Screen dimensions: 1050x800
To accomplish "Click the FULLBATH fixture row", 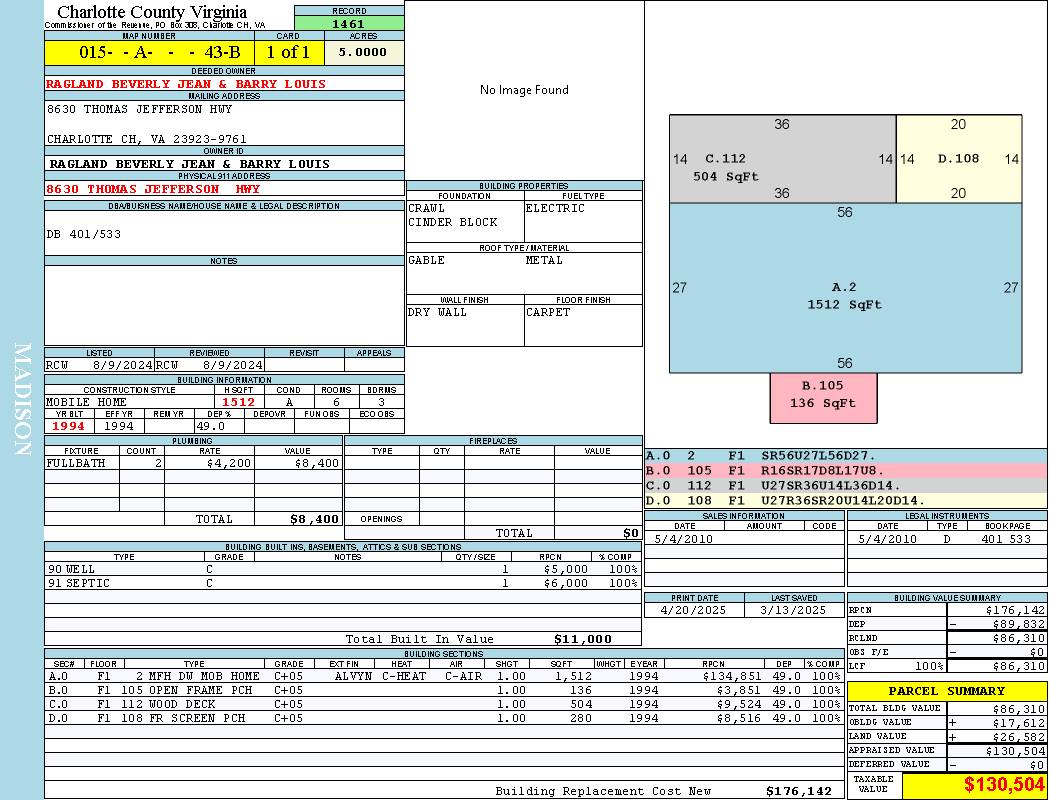I will tap(193, 463).
